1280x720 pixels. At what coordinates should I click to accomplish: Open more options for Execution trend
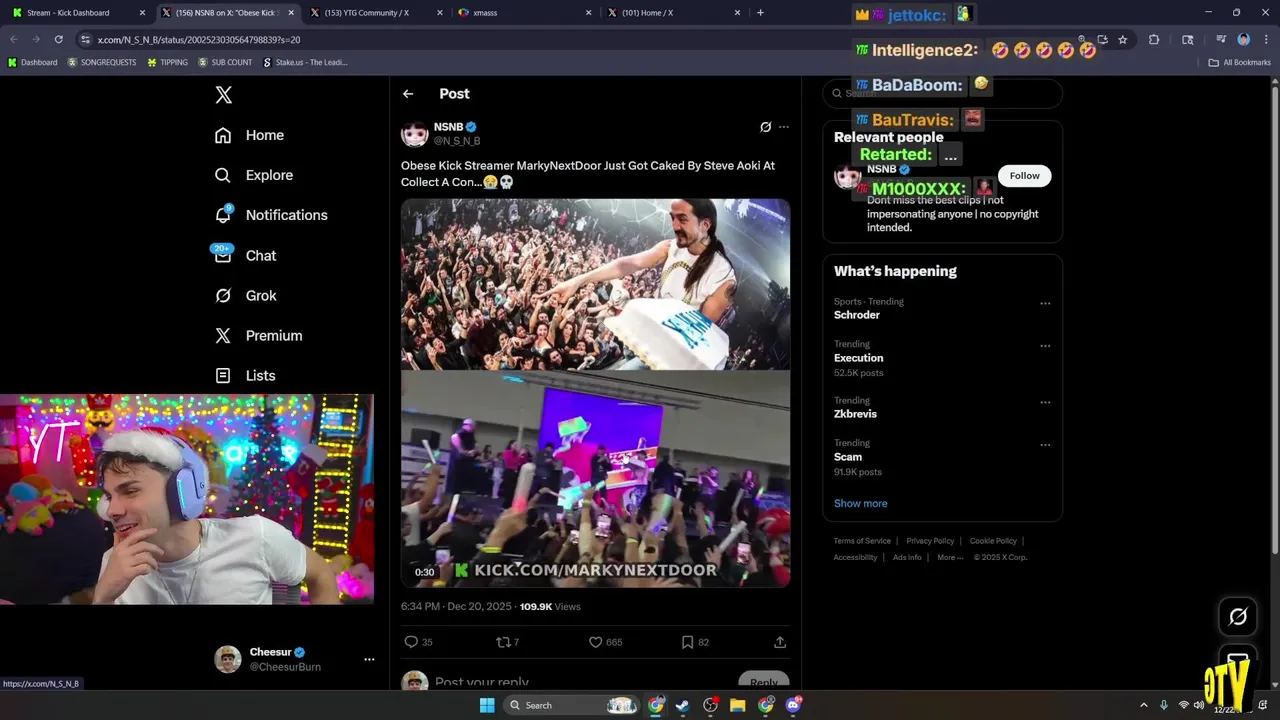click(1045, 346)
